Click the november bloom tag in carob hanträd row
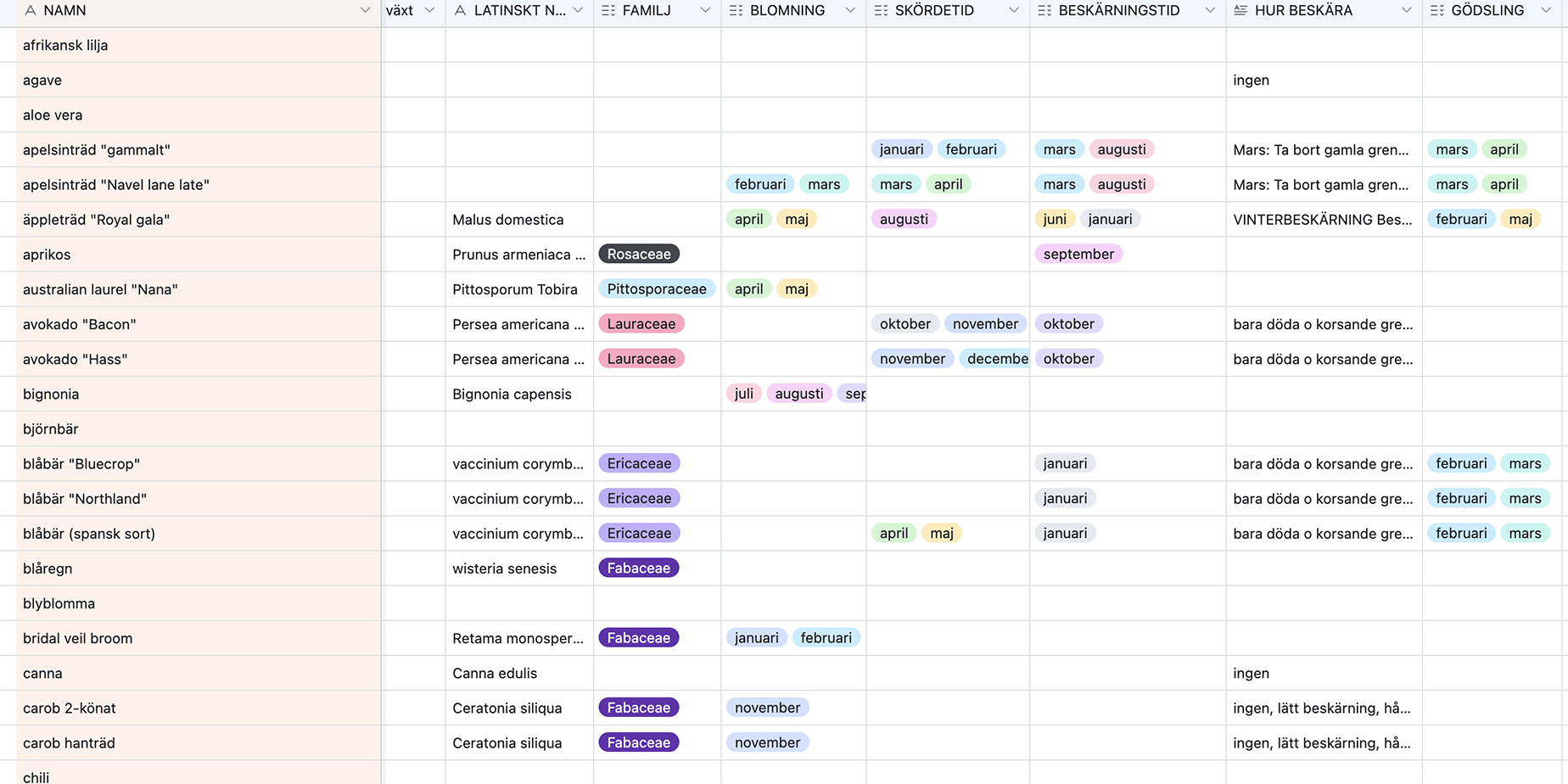 [767, 742]
